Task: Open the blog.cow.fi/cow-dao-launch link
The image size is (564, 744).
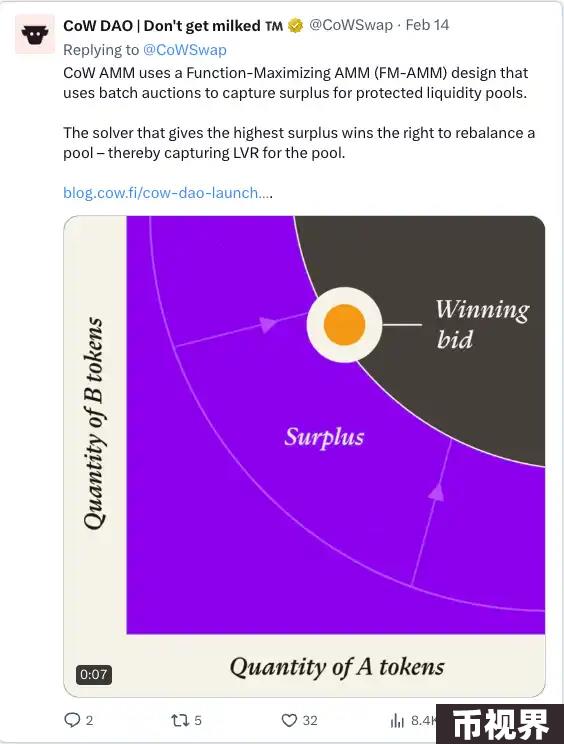Action: 167,193
